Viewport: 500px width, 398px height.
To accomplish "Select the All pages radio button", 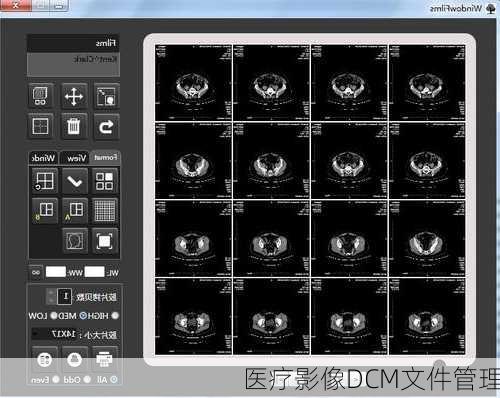I will [x=114, y=379].
